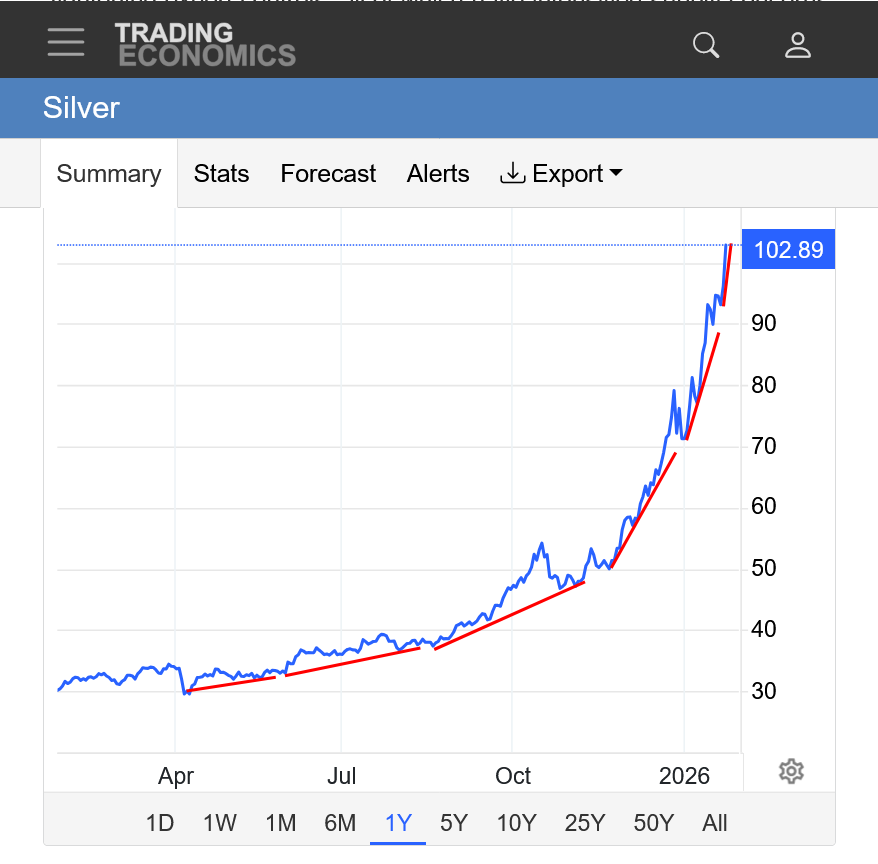Open the hamburger navigation menu
The height and width of the screenshot is (864, 878).
(x=66, y=42)
